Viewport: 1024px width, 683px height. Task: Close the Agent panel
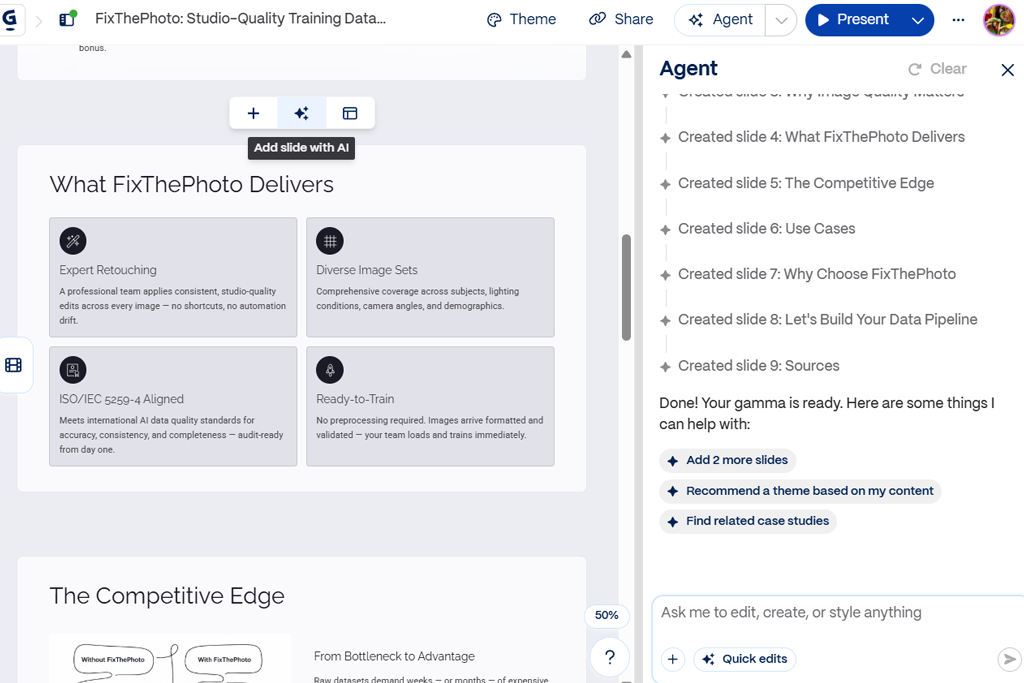click(1008, 70)
